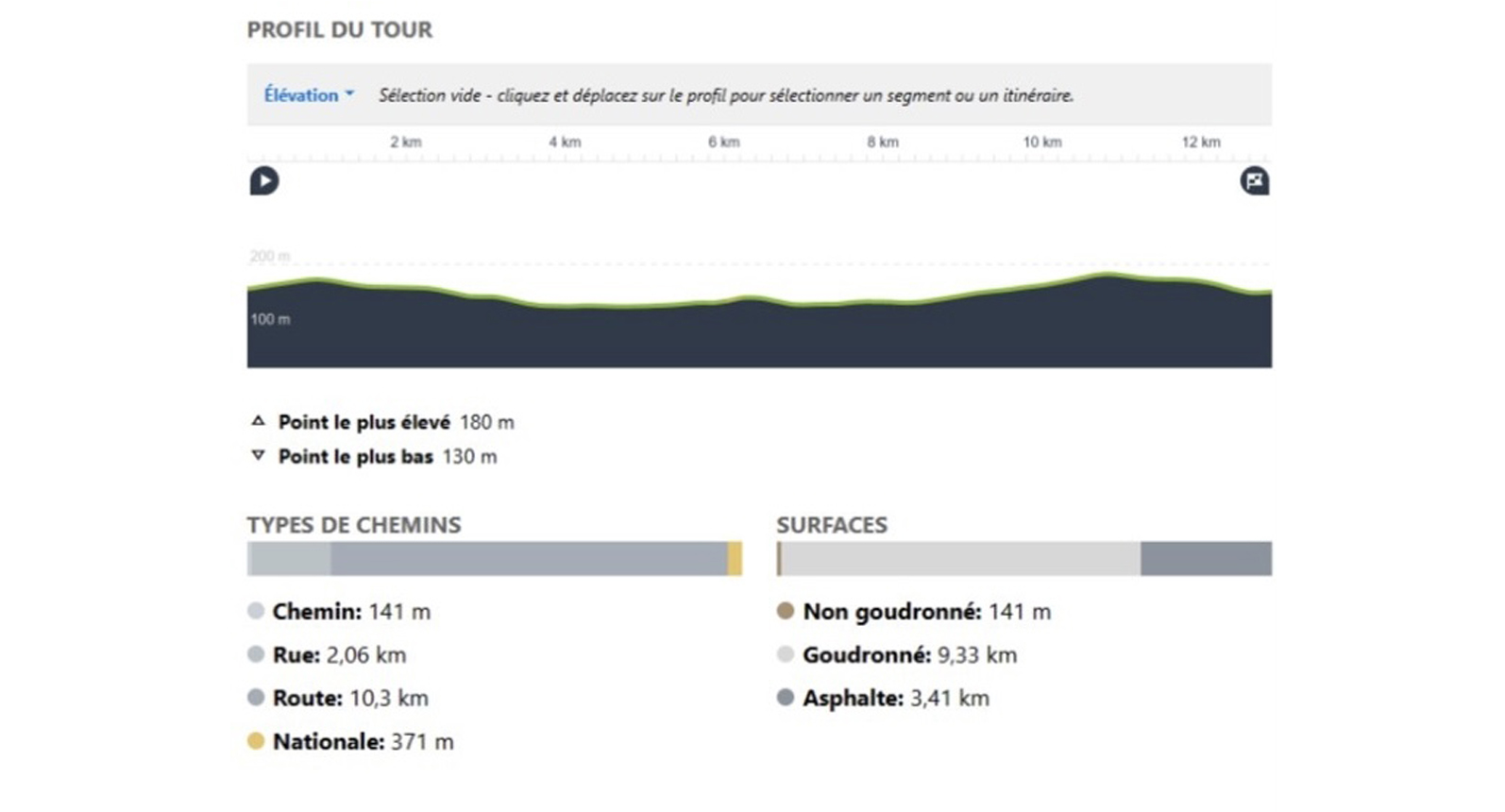The height and width of the screenshot is (812, 1505).
Task: Click the lowest point triangle icon
Action: 258,455
